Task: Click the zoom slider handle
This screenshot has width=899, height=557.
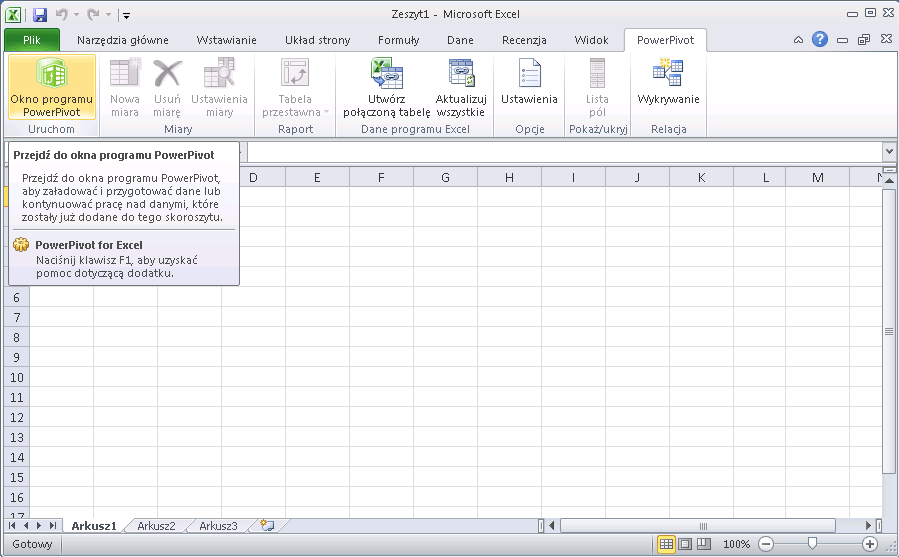Action: coord(812,544)
